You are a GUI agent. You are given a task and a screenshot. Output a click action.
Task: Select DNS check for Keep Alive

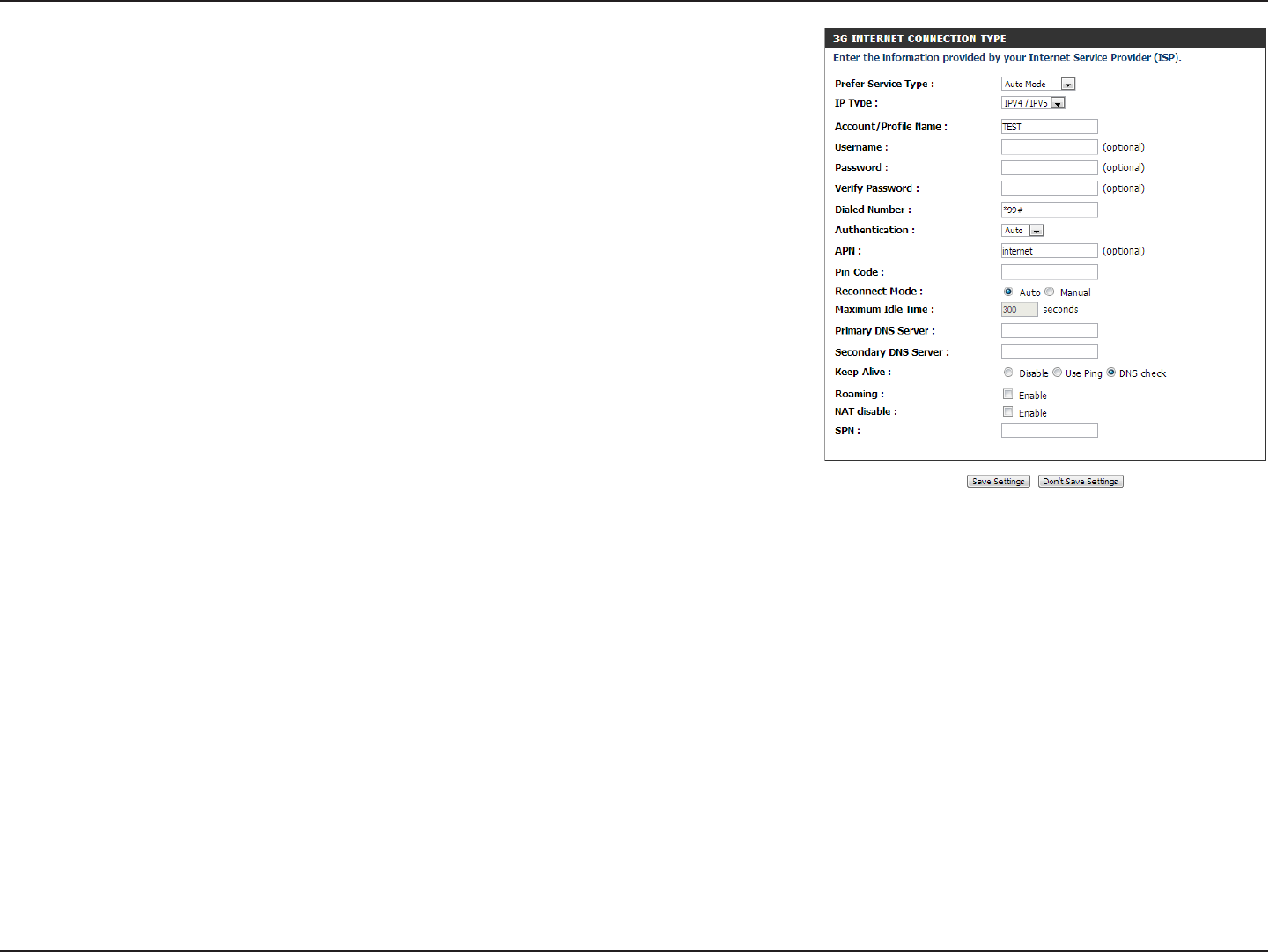coord(1111,373)
